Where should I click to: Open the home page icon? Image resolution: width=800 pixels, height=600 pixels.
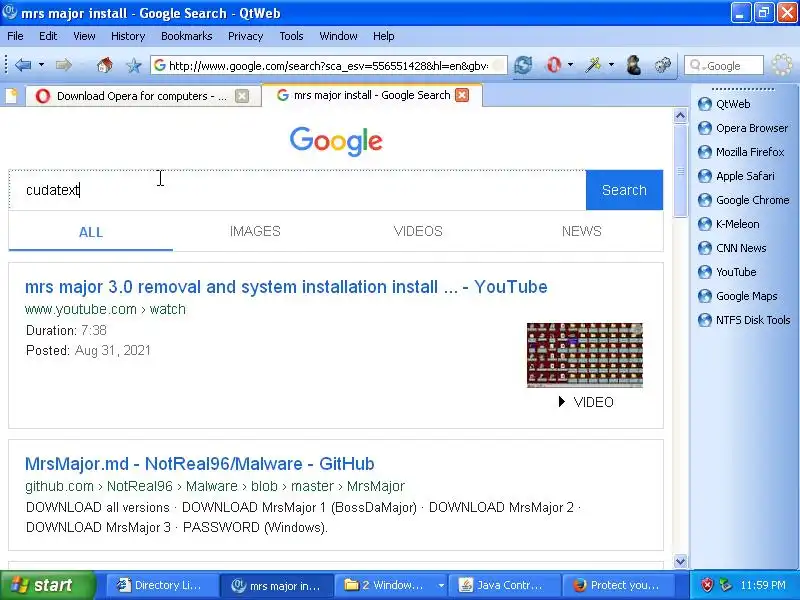click(105, 65)
